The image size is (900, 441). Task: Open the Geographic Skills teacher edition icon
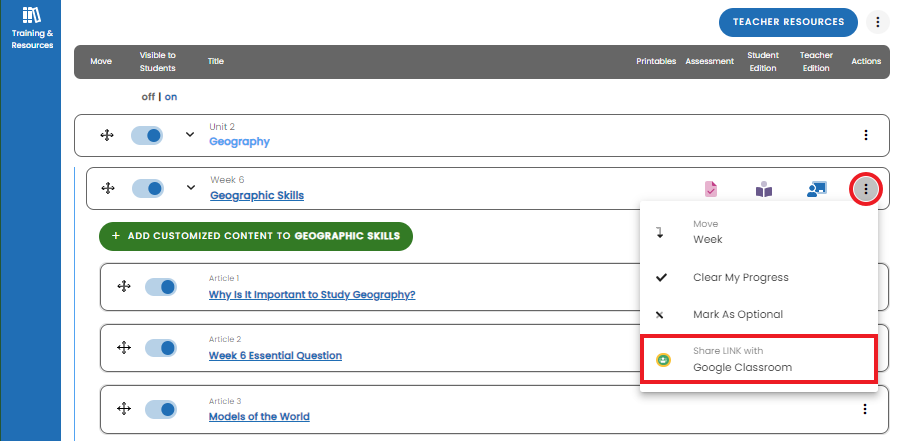[816, 189]
